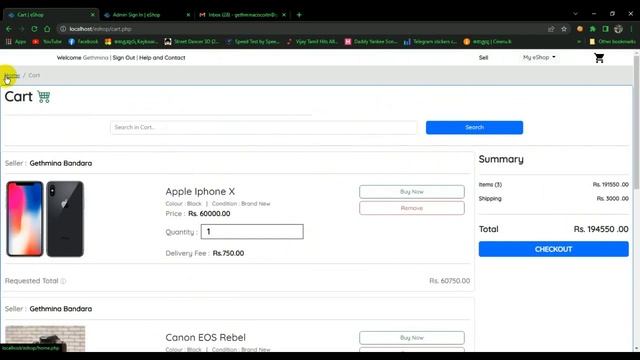Reload the page with refresh icon
This screenshot has height=360, width=640.
click(x=34, y=29)
